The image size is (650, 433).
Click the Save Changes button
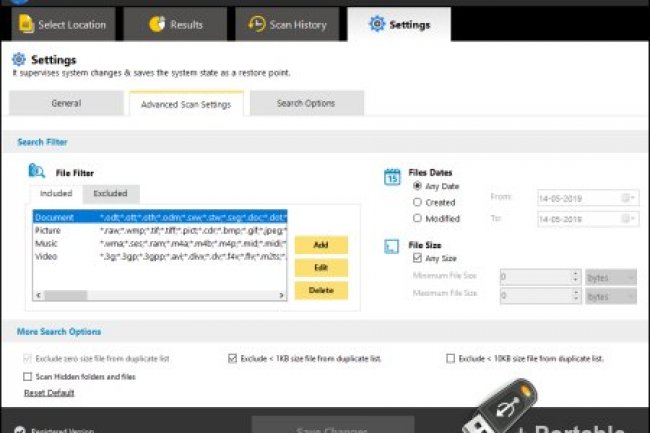333,426
